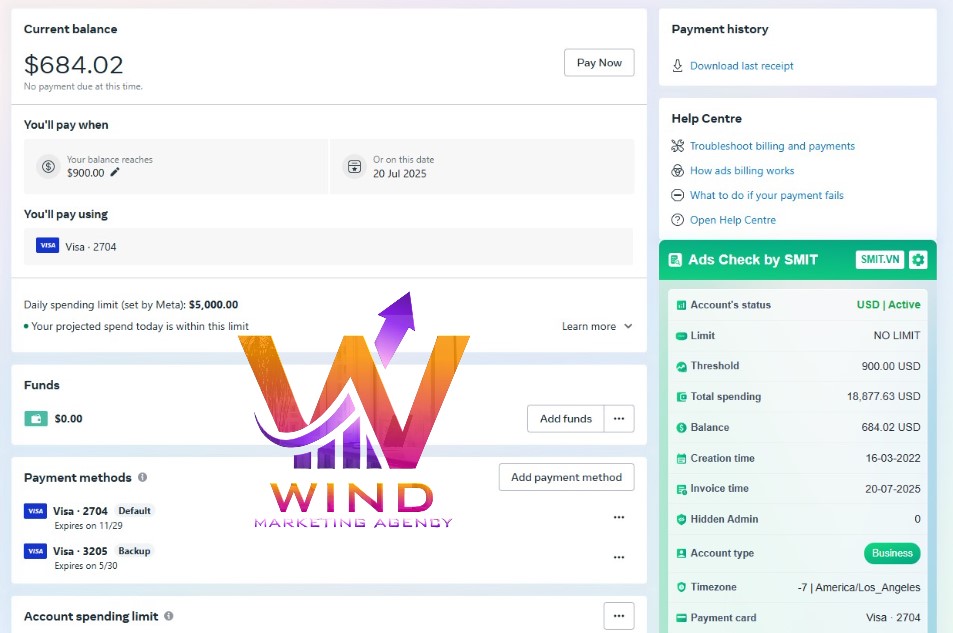The height and width of the screenshot is (633, 953).
Task: Click the Visa 2704 card logo
Action: click(x=35, y=511)
